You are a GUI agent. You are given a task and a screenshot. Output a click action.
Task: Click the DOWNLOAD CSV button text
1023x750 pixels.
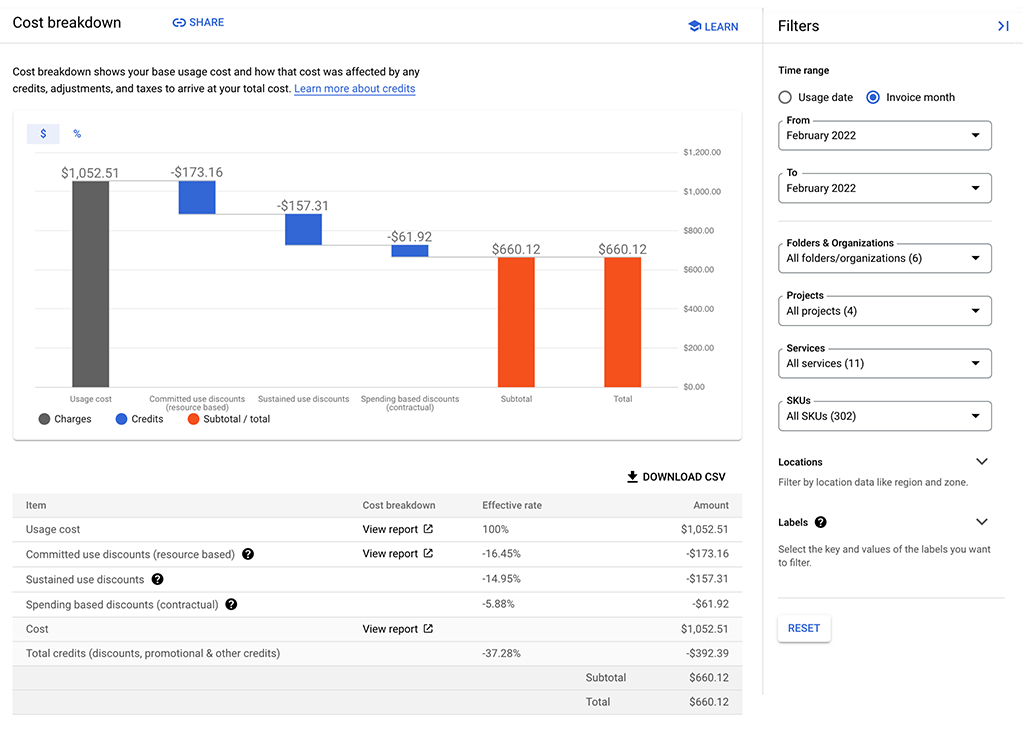click(684, 477)
